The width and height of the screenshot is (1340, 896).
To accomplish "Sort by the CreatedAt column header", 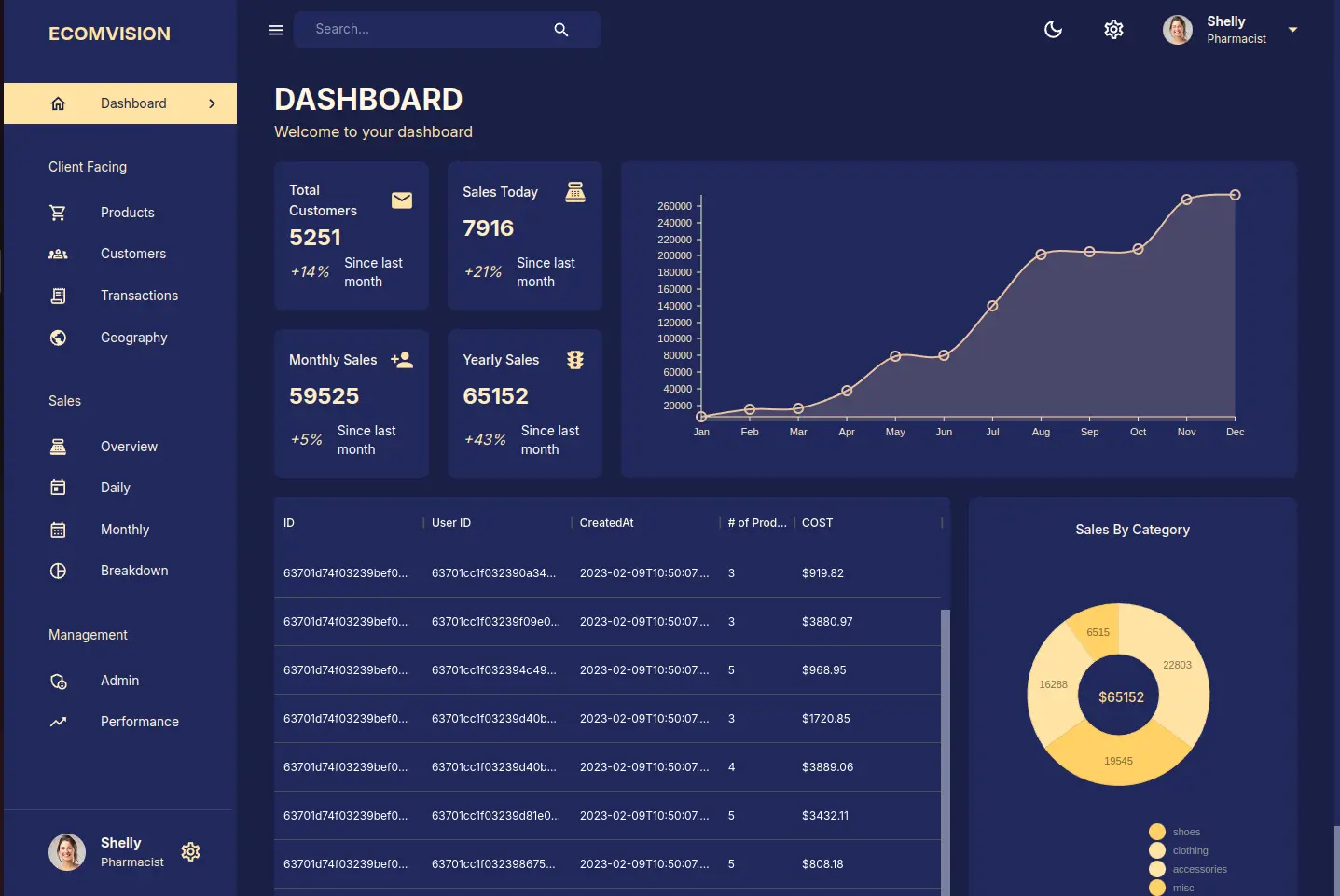I will (x=607, y=523).
